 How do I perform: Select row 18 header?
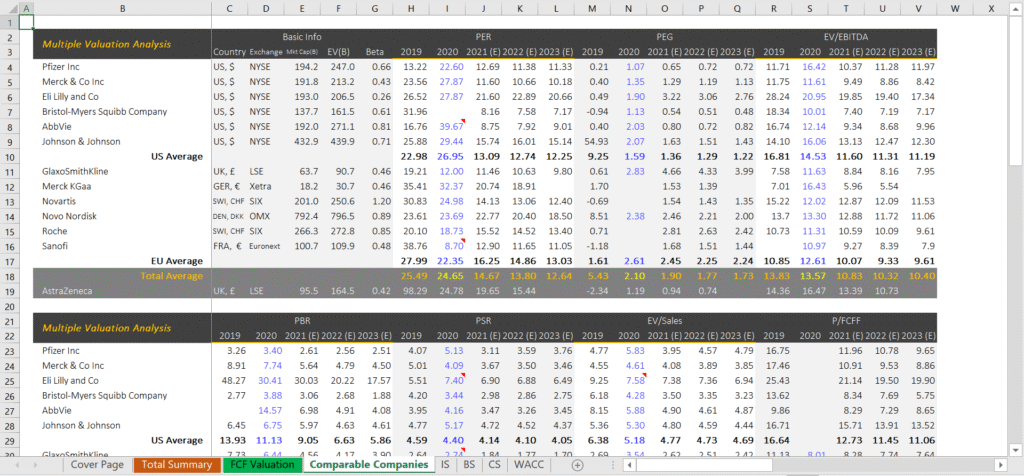click(13, 275)
